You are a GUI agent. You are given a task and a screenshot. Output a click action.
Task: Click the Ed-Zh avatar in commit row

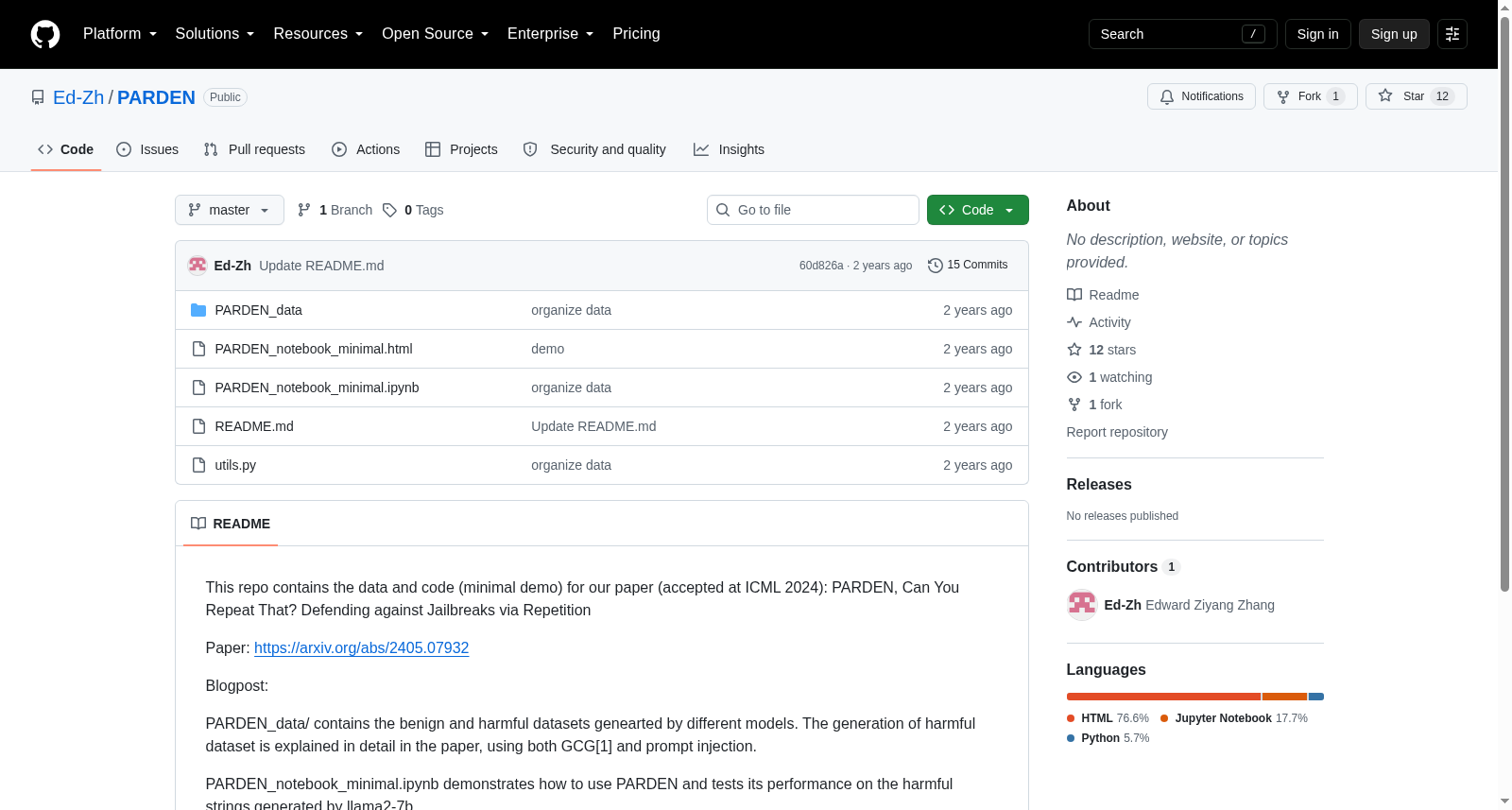tap(198, 266)
